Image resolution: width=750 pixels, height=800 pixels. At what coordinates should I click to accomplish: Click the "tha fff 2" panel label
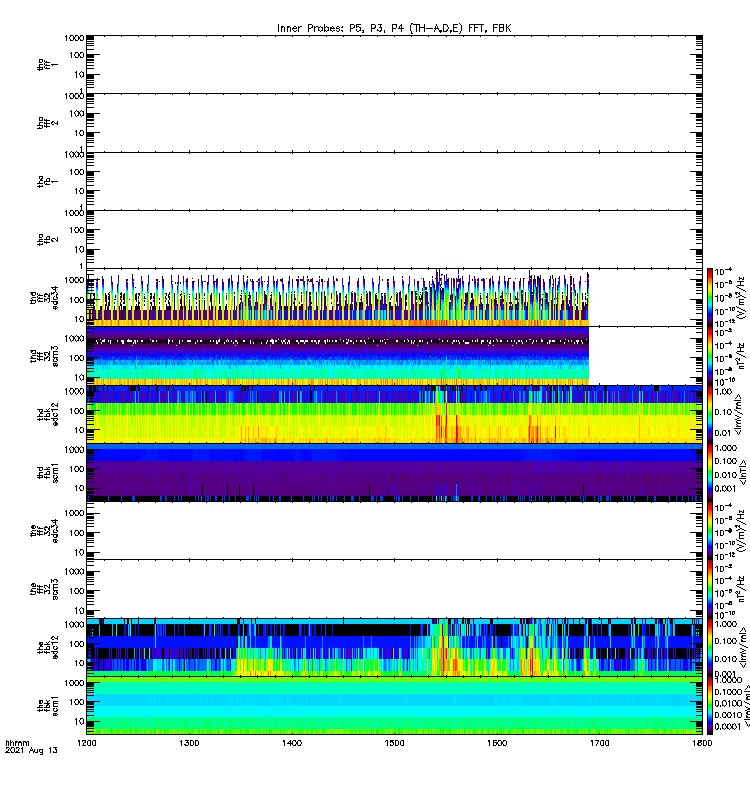[47, 122]
